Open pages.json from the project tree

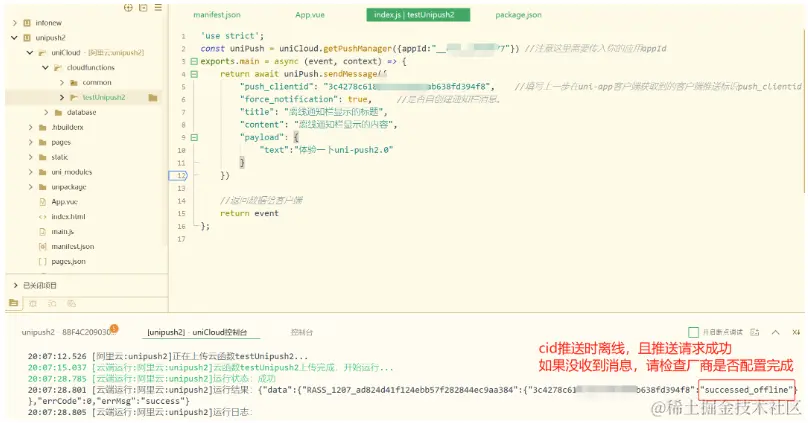point(69,262)
